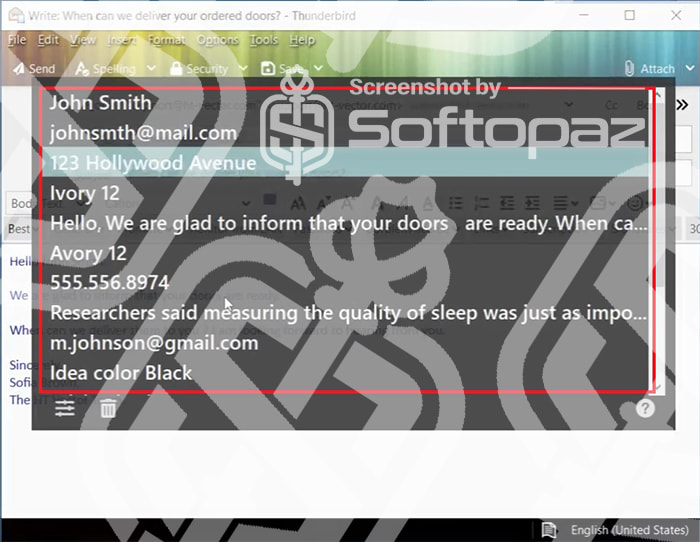Open the File menu
Screen dimensions: 700x542
click(x=17, y=40)
